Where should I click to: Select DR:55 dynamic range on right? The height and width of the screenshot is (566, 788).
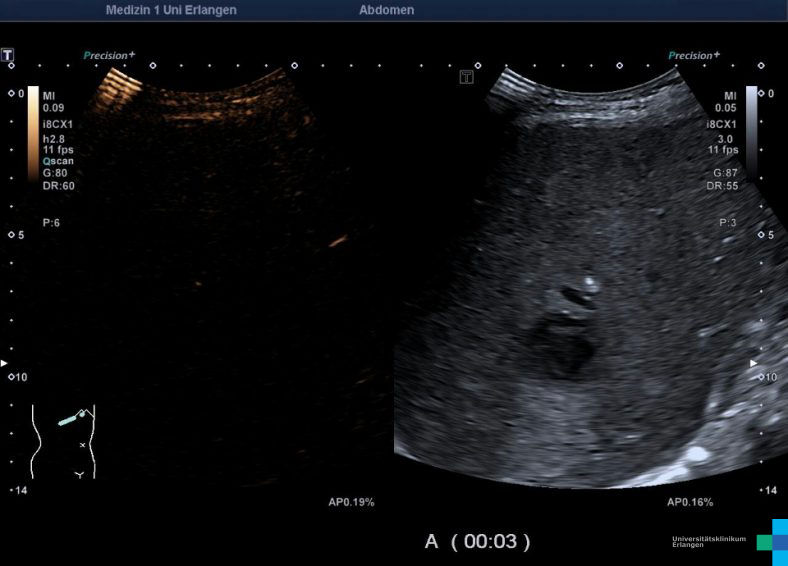click(x=723, y=186)
